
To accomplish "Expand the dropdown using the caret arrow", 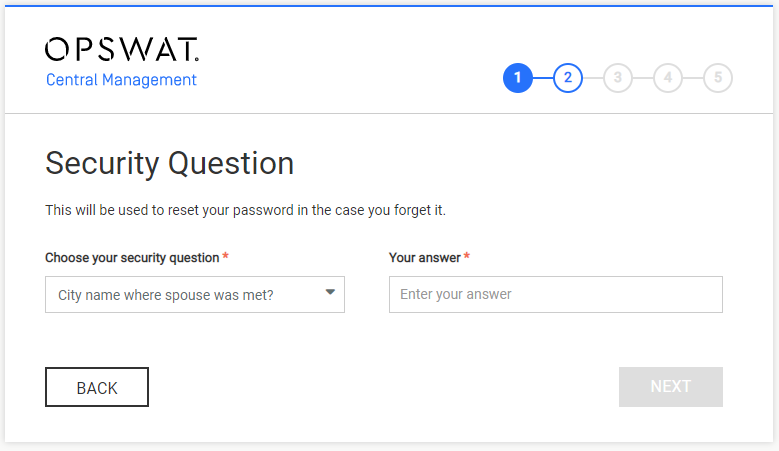I will (x=330, y=292).
